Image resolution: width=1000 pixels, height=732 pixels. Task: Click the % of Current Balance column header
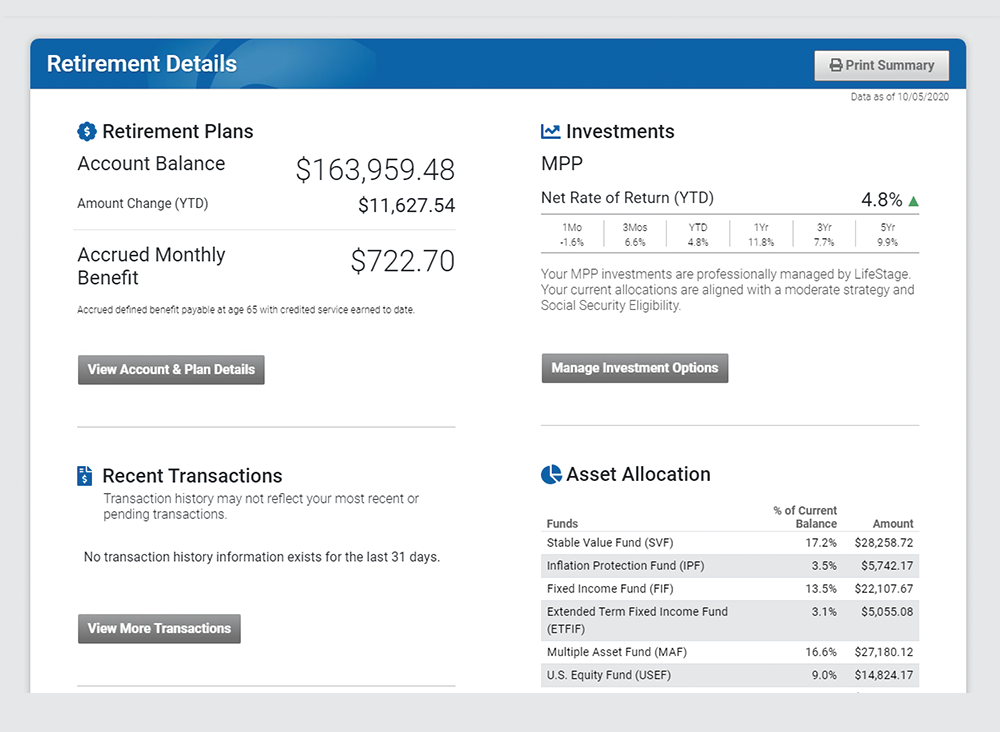(805, 517)
